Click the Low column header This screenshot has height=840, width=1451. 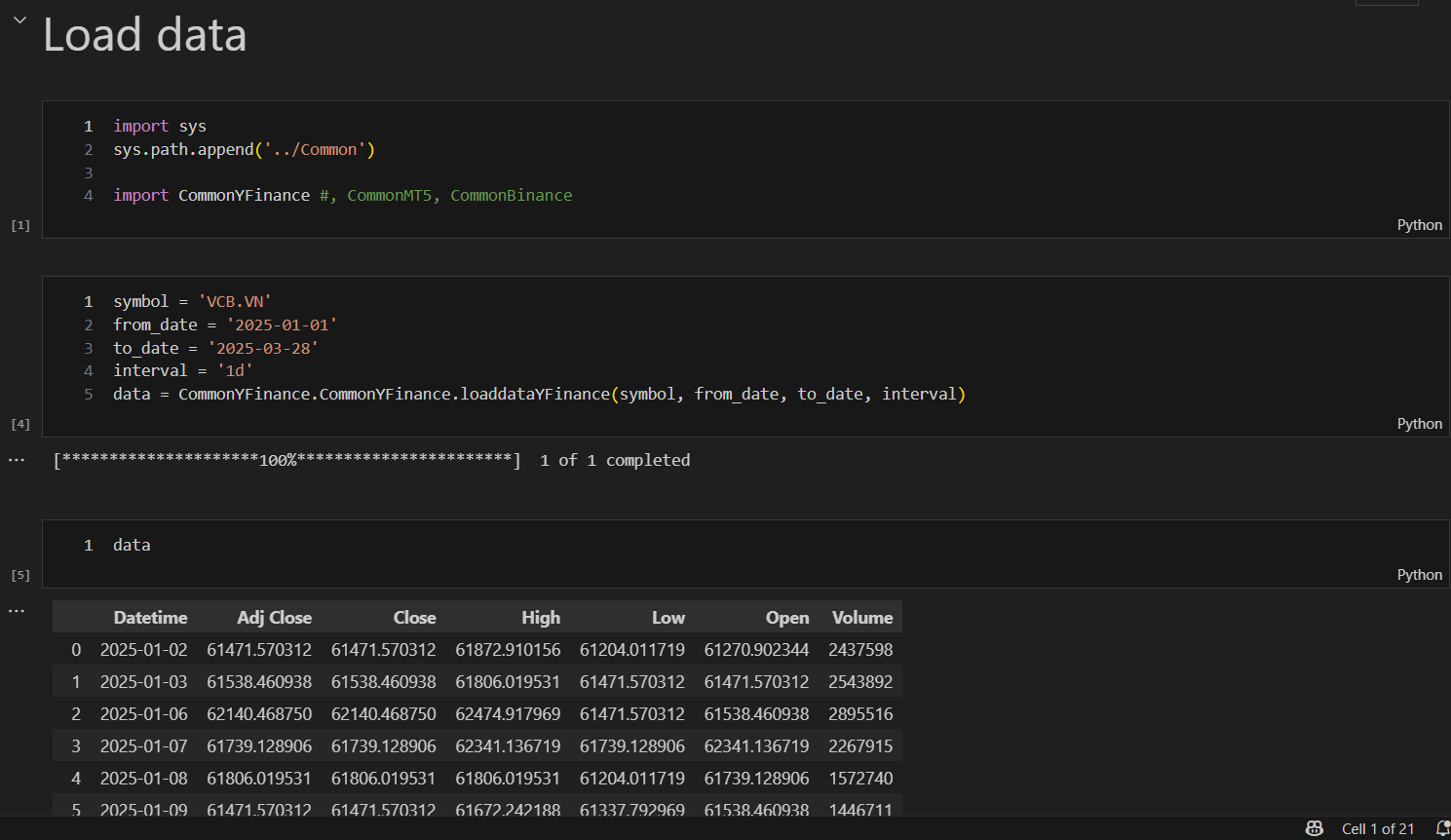point(668,618)
